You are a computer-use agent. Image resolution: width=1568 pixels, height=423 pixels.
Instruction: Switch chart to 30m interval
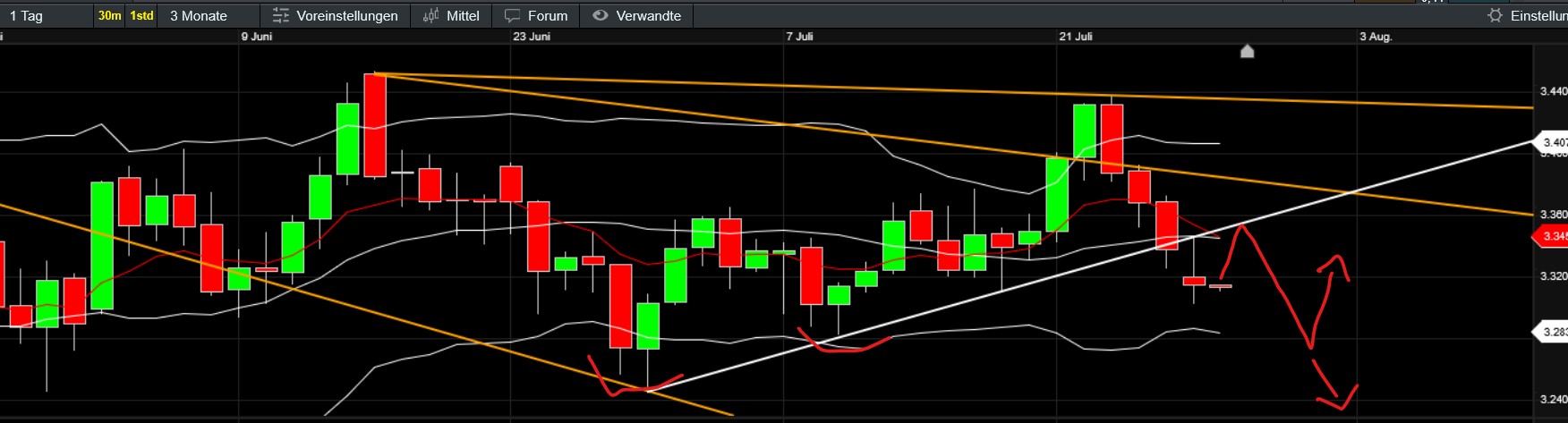point(110,16)
